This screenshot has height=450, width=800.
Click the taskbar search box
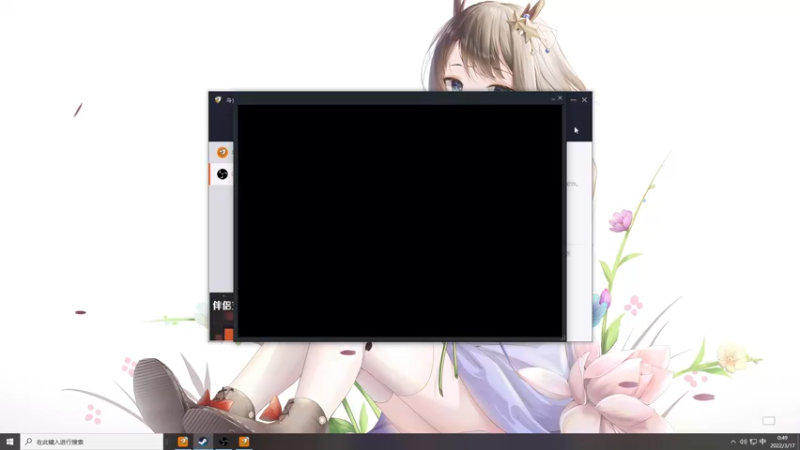click(x=92, y=442)
